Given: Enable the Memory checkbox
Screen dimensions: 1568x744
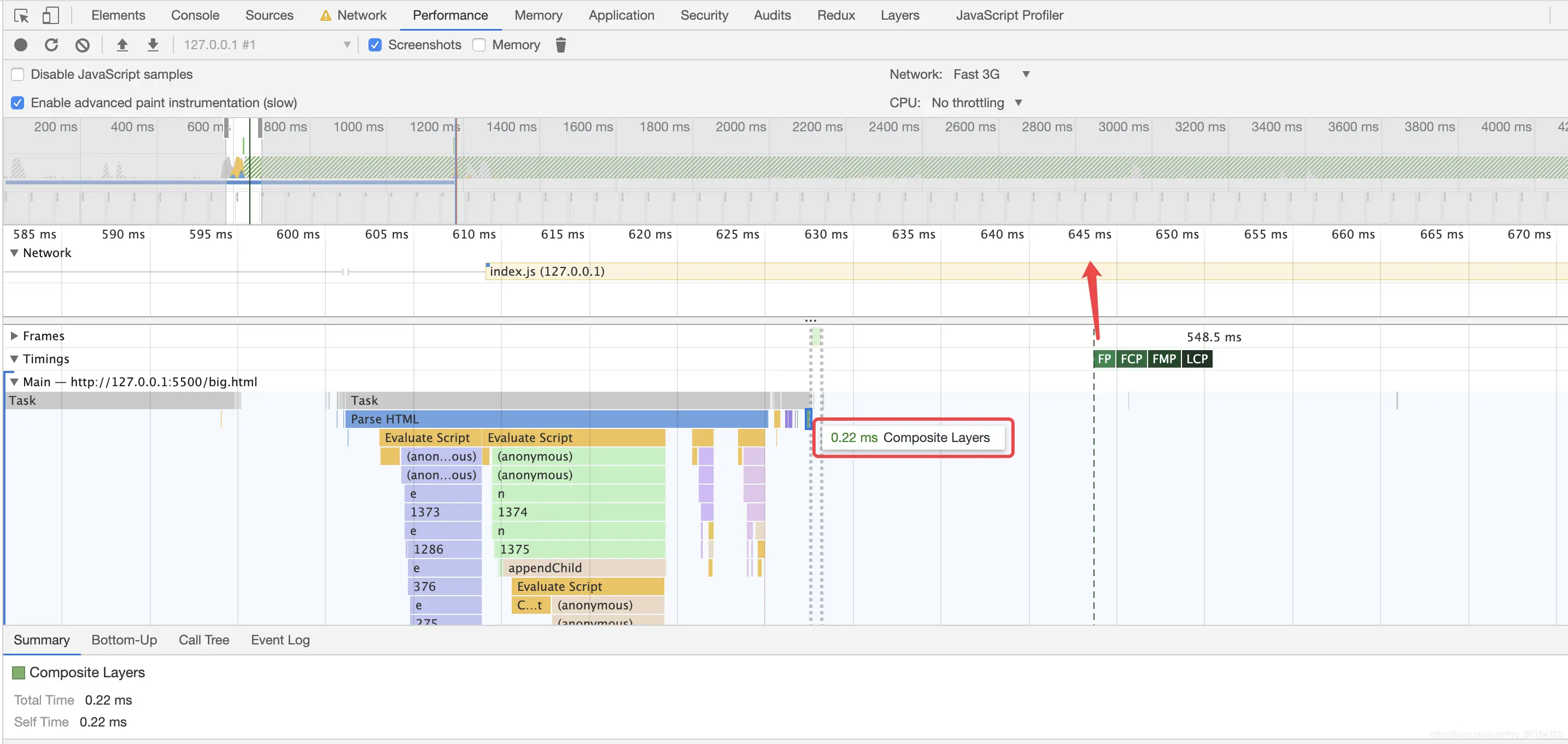Looking at the screenshot, I should point(479,45).
